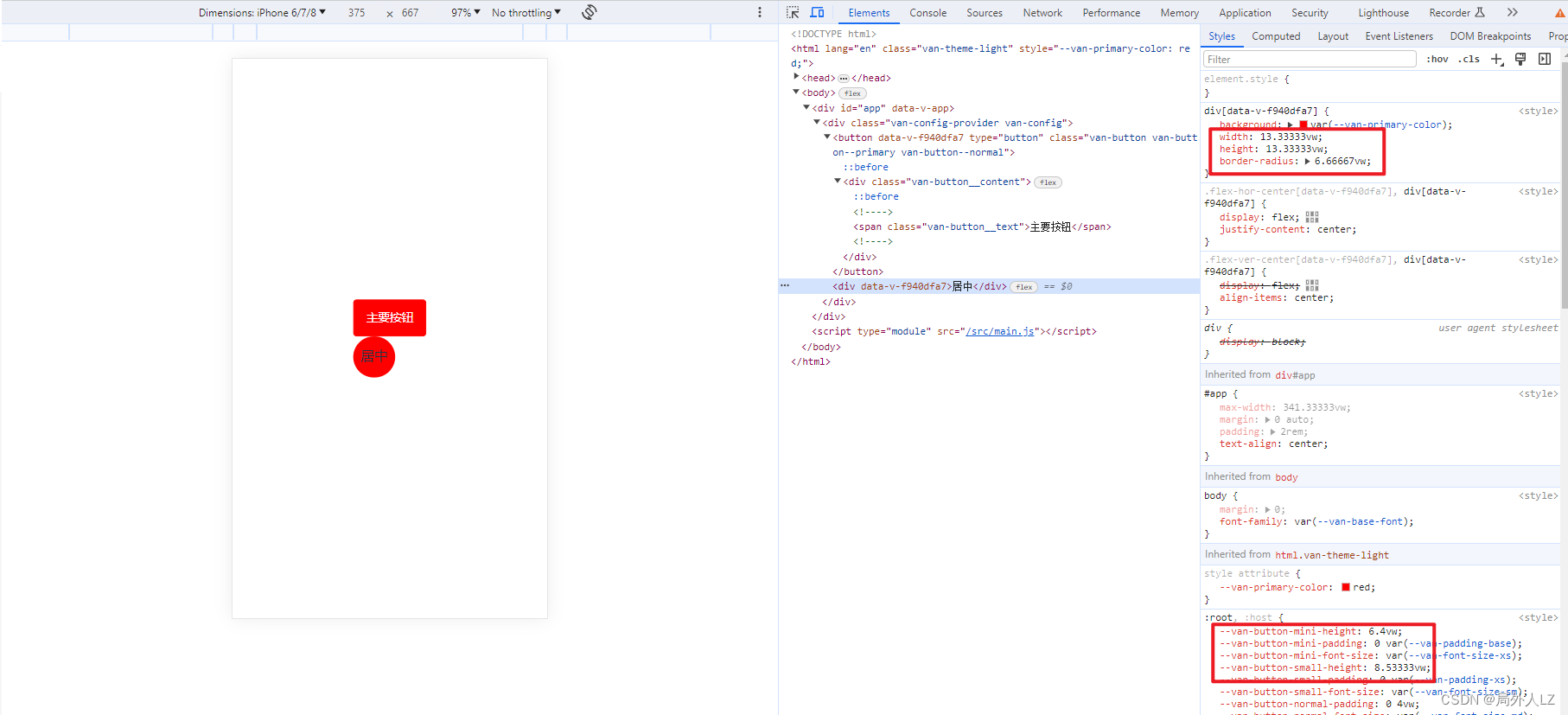Toggle .cls class editor button
Image resolution: width=1568 pixels, height=715 pixels.
pos(1469,59)
